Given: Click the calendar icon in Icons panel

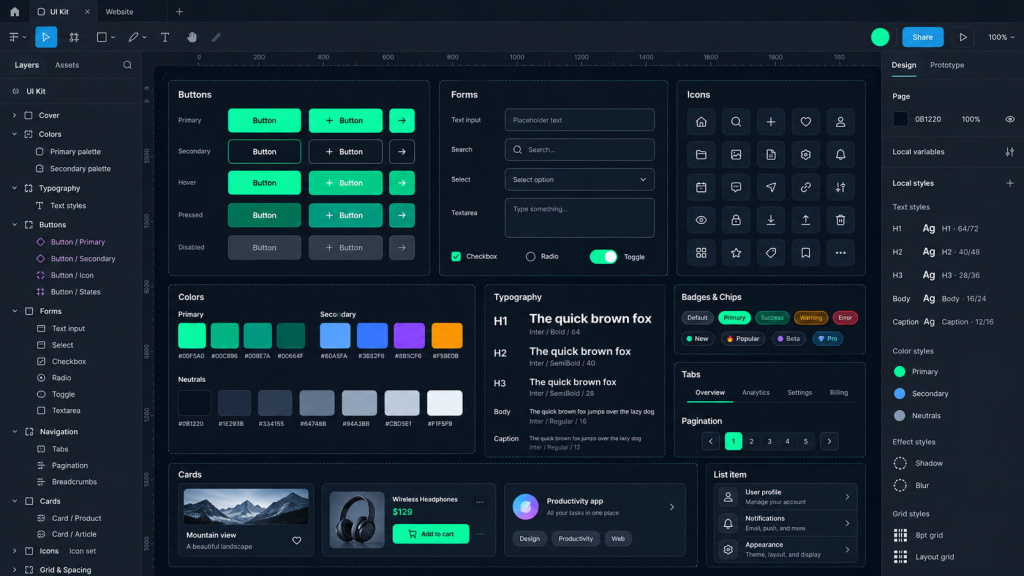Looking at the screenshot, I should click(701, 187).
